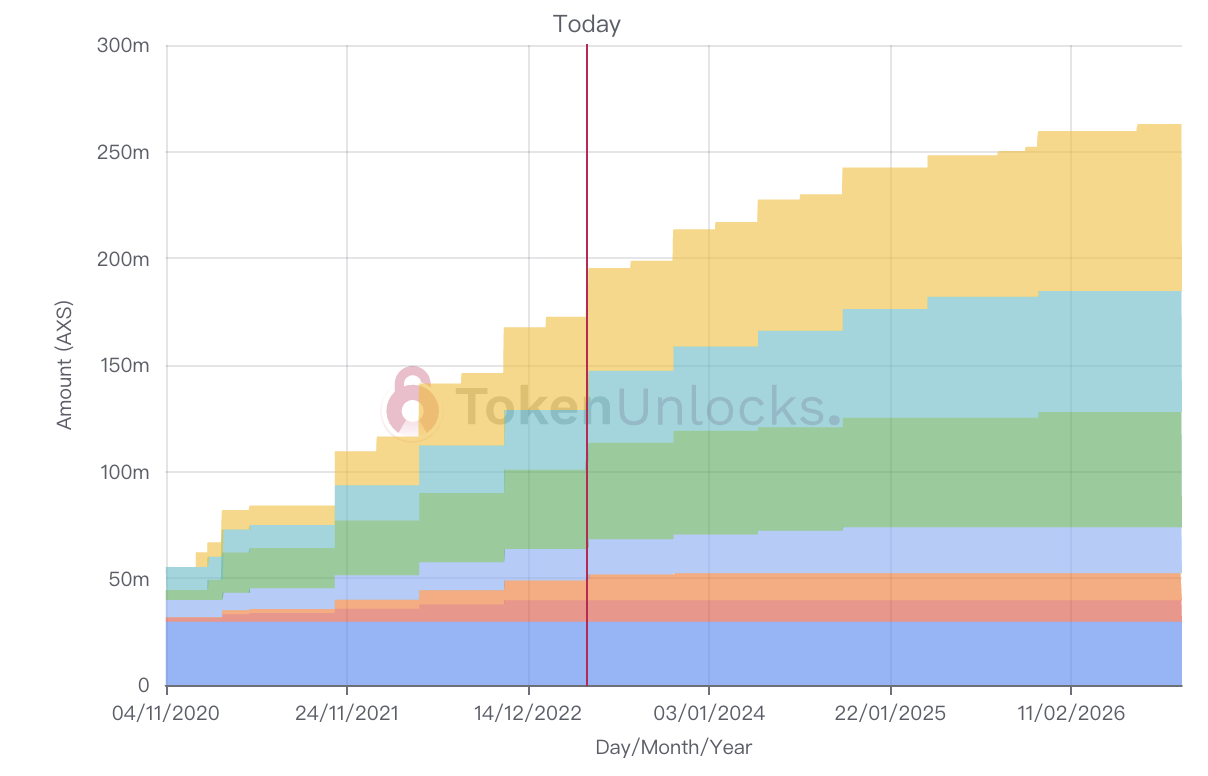Click the 300m y-axis label
Screen dimensions: 1208x776
pos(123,46)
